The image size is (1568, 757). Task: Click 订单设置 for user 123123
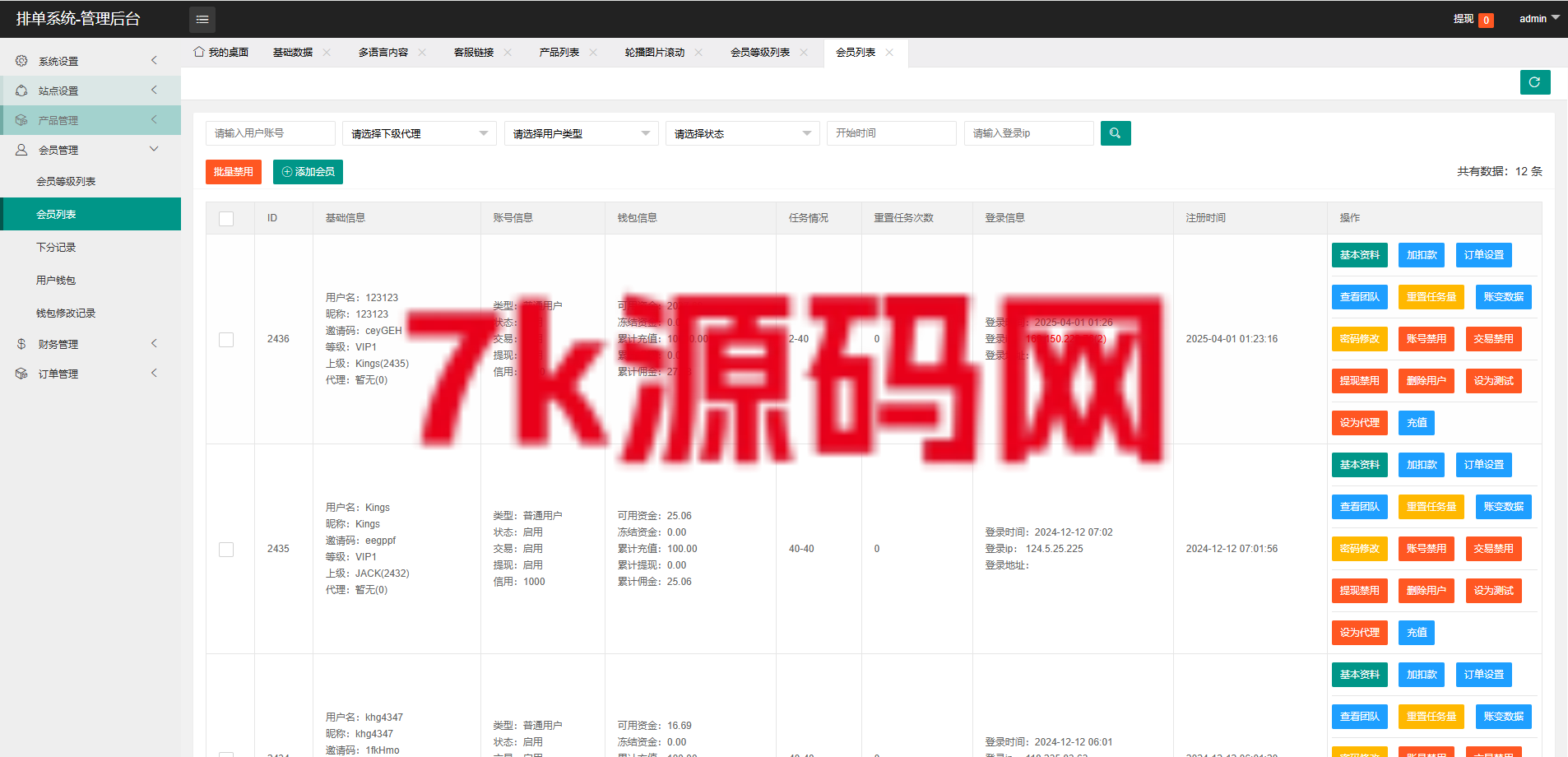[1484, 255]
